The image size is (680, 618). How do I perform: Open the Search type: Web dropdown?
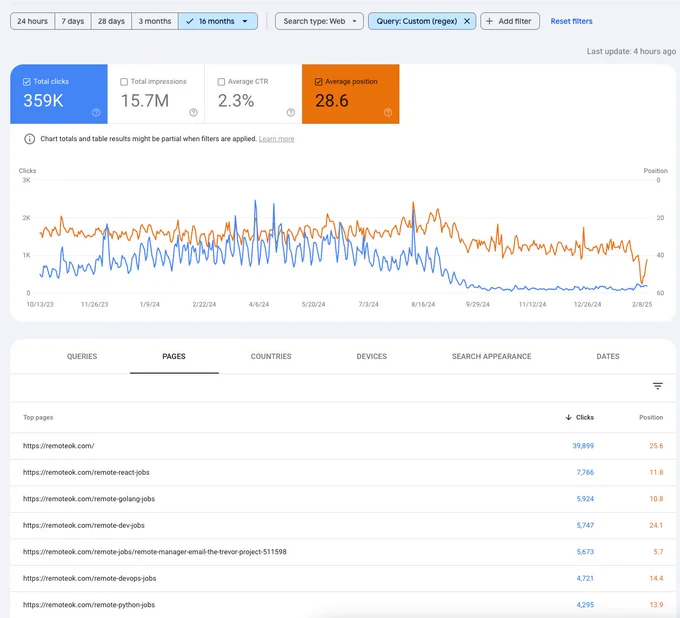[319, 21]
